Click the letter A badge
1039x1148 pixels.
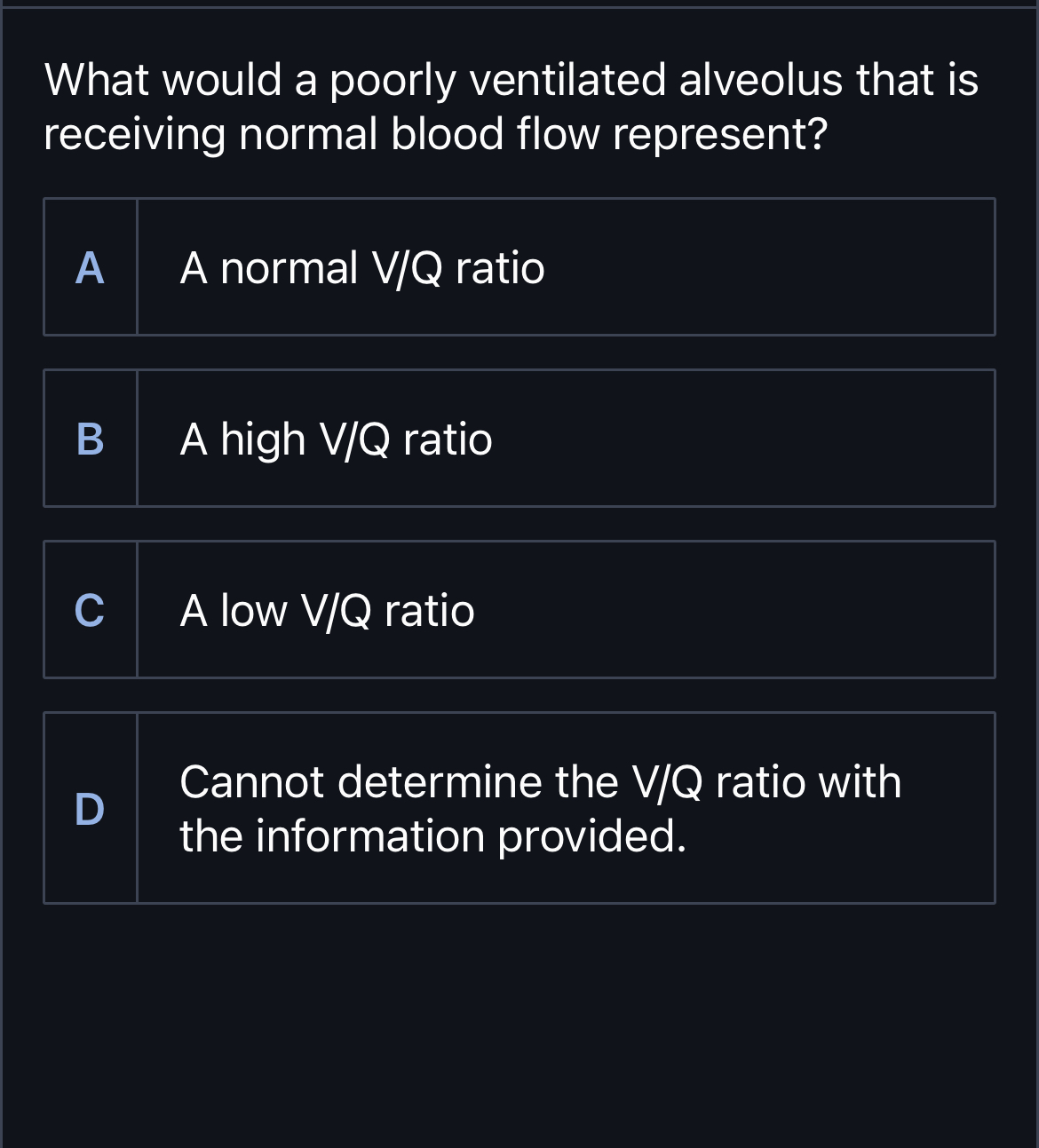(x=90, y=266)
